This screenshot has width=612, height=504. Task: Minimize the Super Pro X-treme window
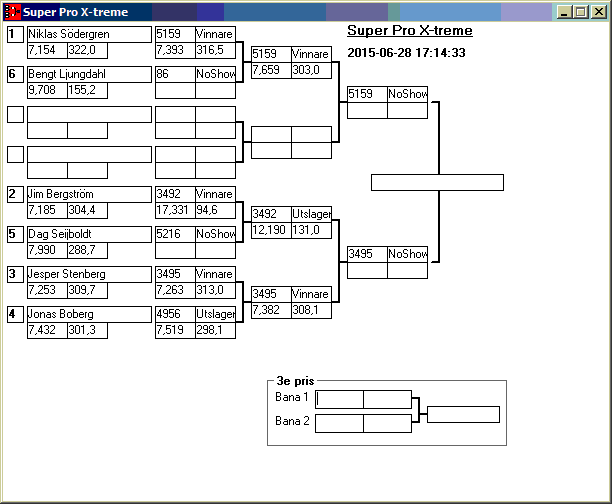(564, 12)
